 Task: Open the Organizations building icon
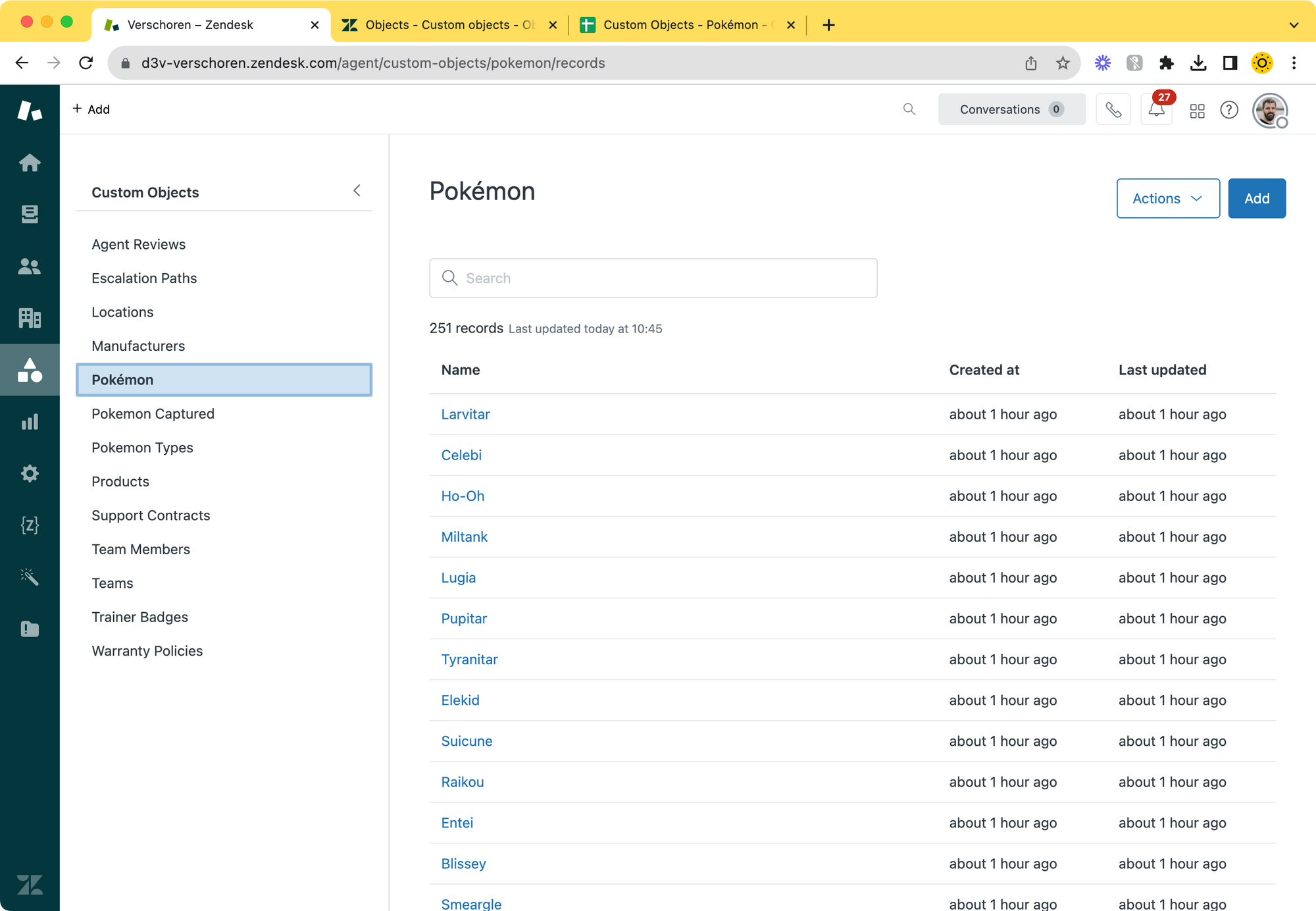(30, 318)
